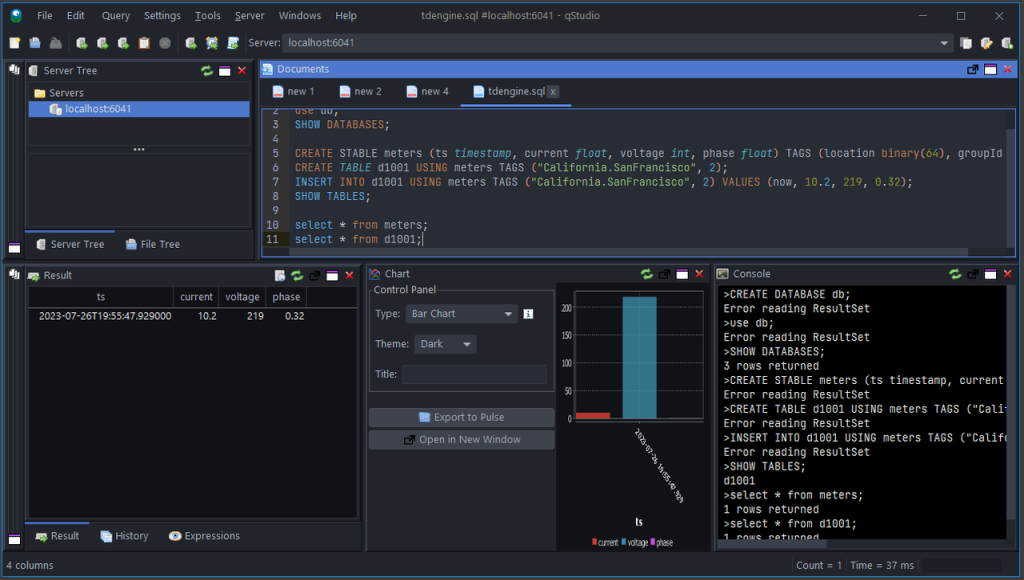Refresh the Chart panel

(647, 274)
